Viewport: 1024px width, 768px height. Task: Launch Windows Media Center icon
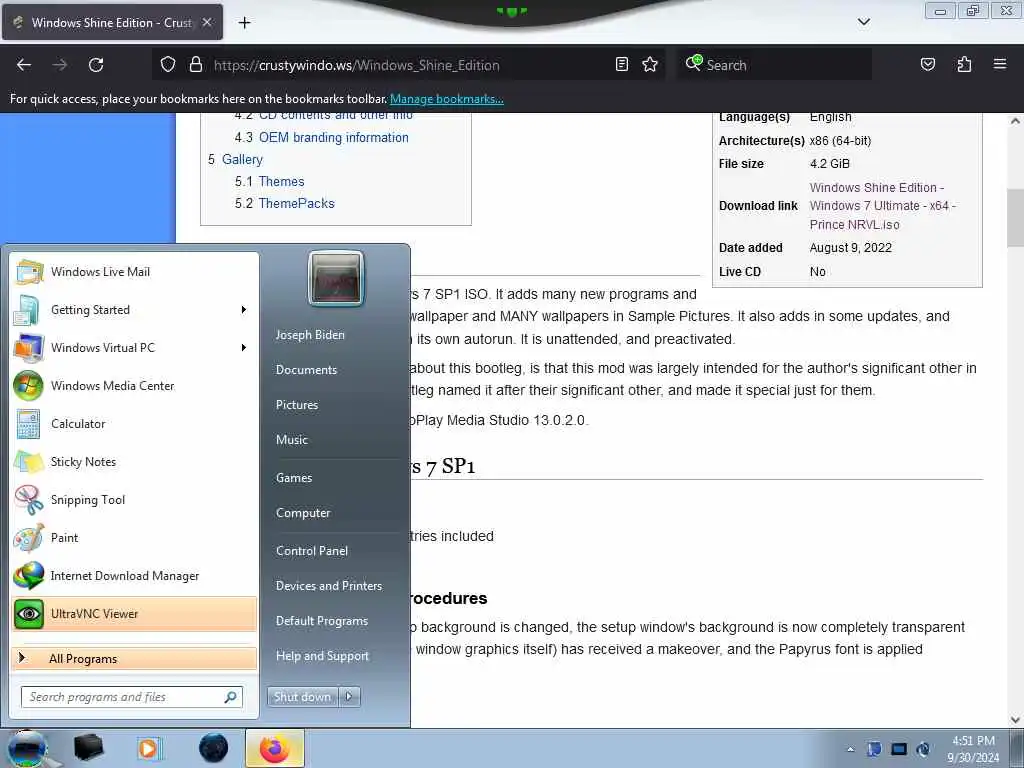point(28,385)
